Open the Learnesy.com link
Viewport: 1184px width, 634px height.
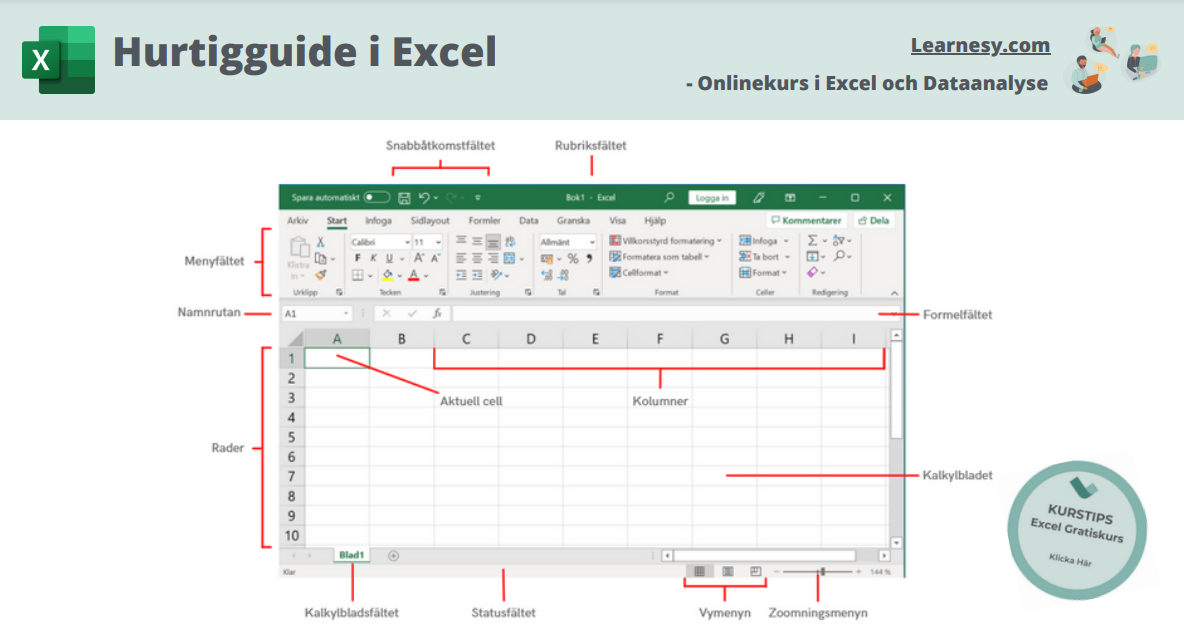pos(980,45)
